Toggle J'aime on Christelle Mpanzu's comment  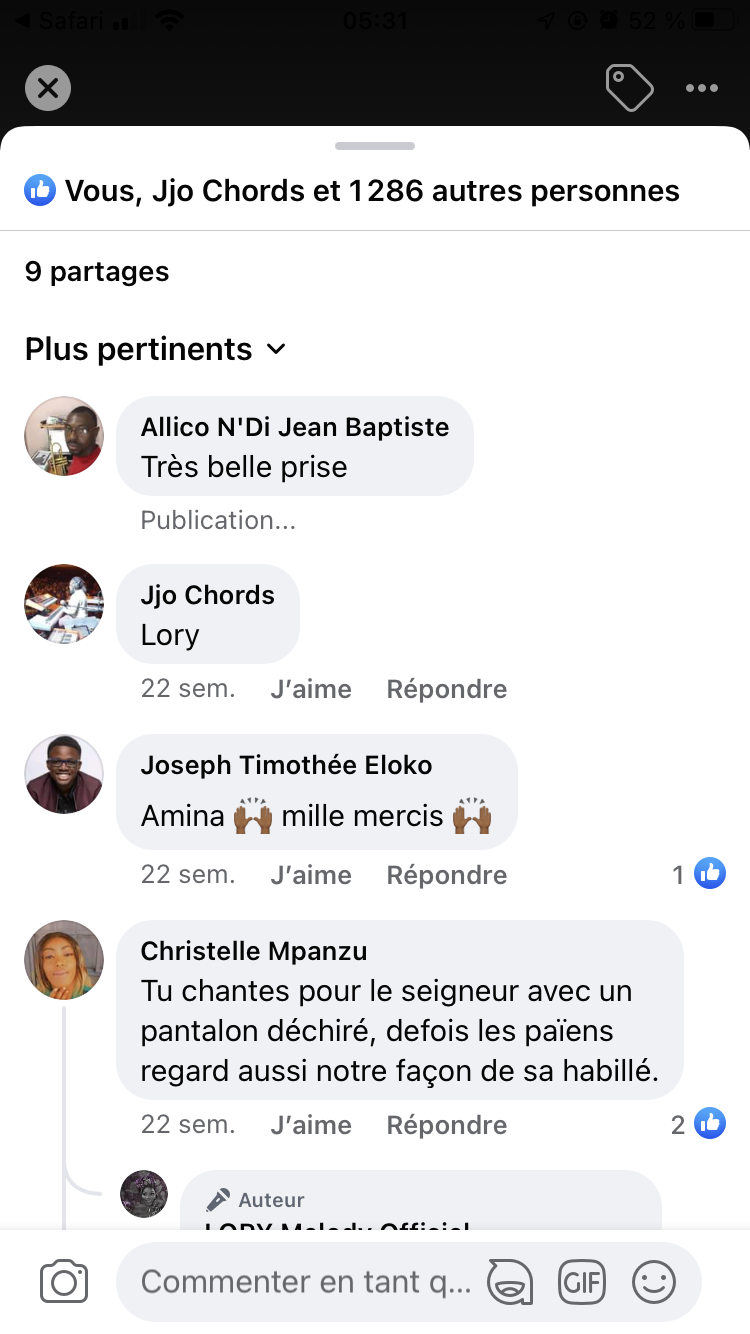click(x=311, y=1125)
